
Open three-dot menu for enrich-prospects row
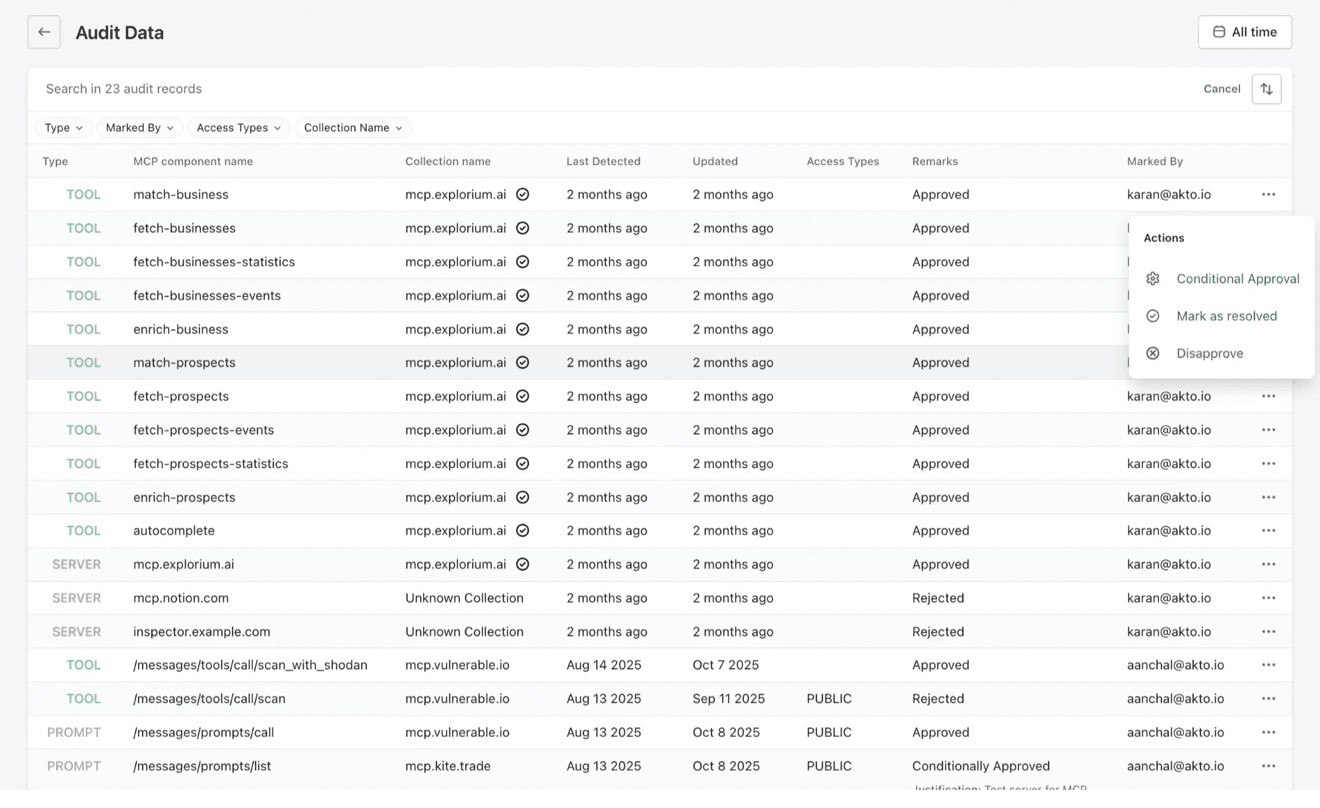click(x=1268, y=497)
